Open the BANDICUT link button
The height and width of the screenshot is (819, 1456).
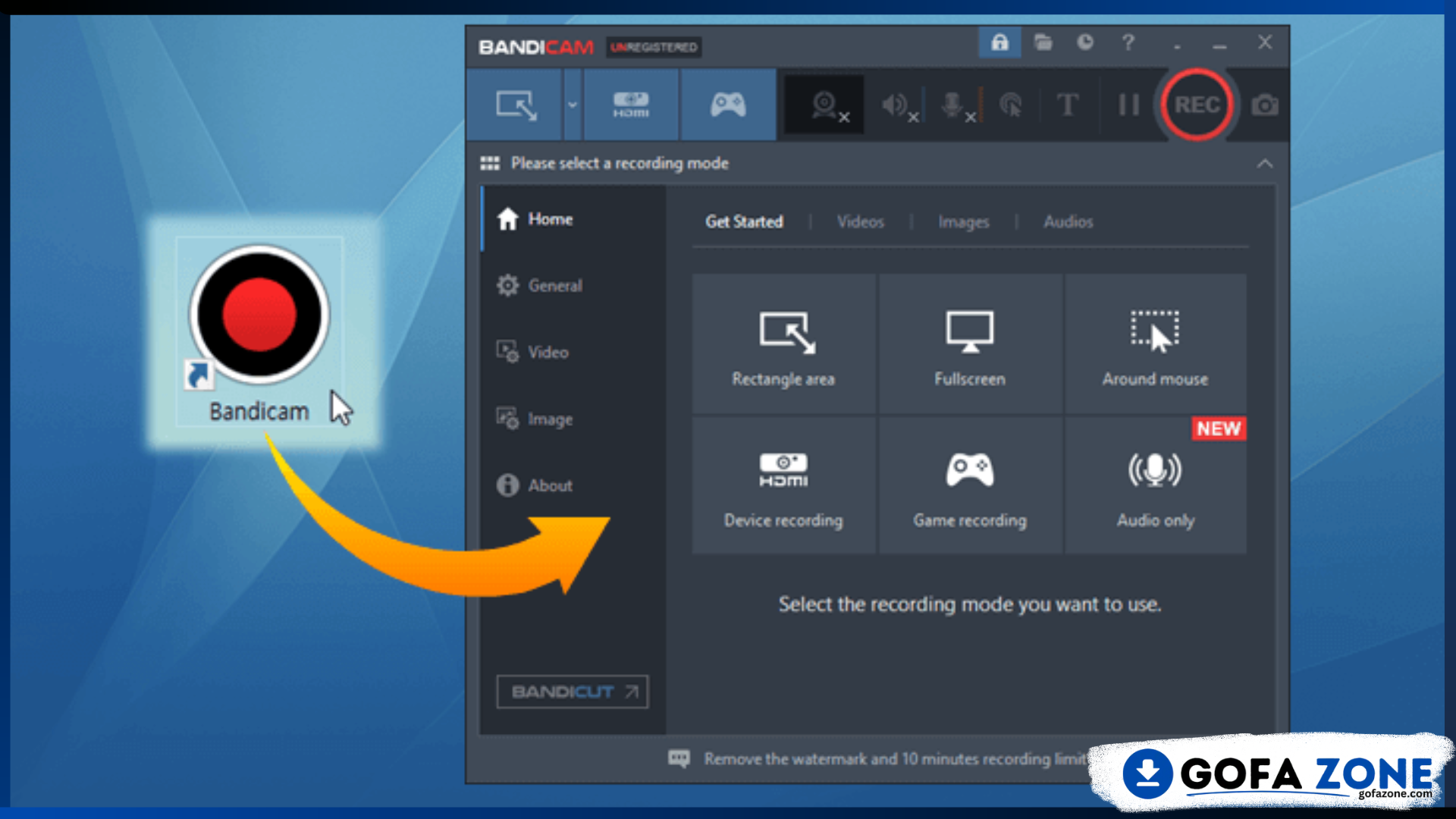(573, 692)
